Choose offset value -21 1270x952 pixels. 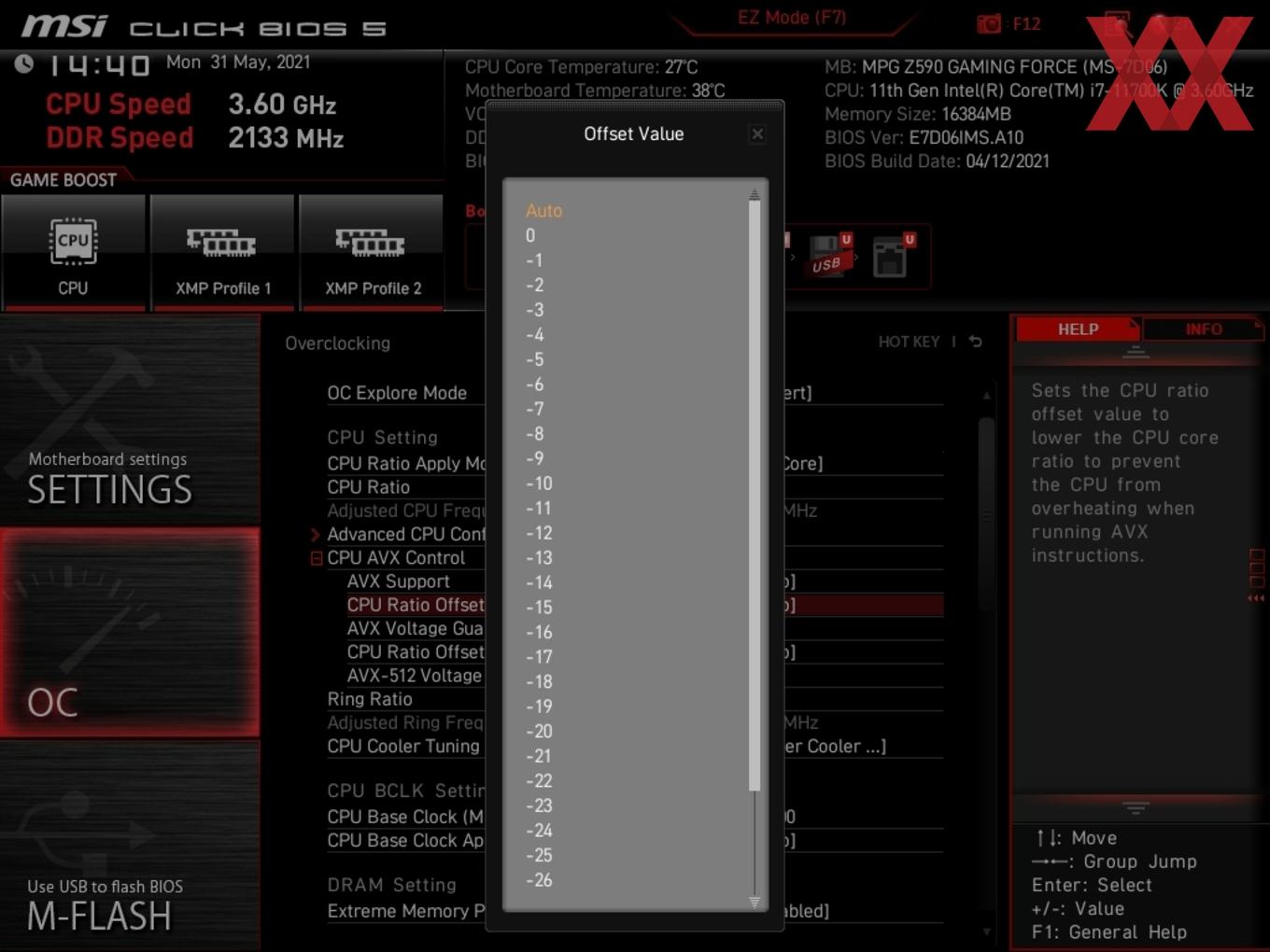pyautogui.click(x=539, y=756)
